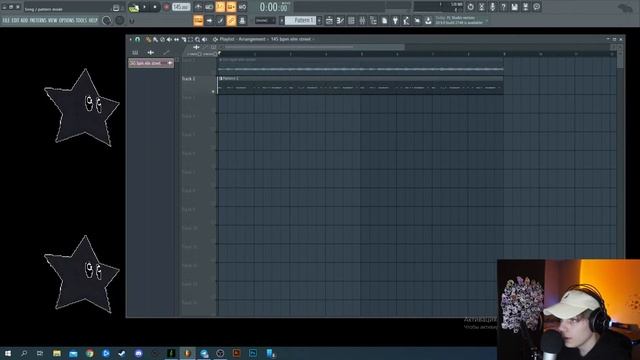Click the download arrow icon in toolbar
Screen dimensions: 640x360
coord(428,20)
